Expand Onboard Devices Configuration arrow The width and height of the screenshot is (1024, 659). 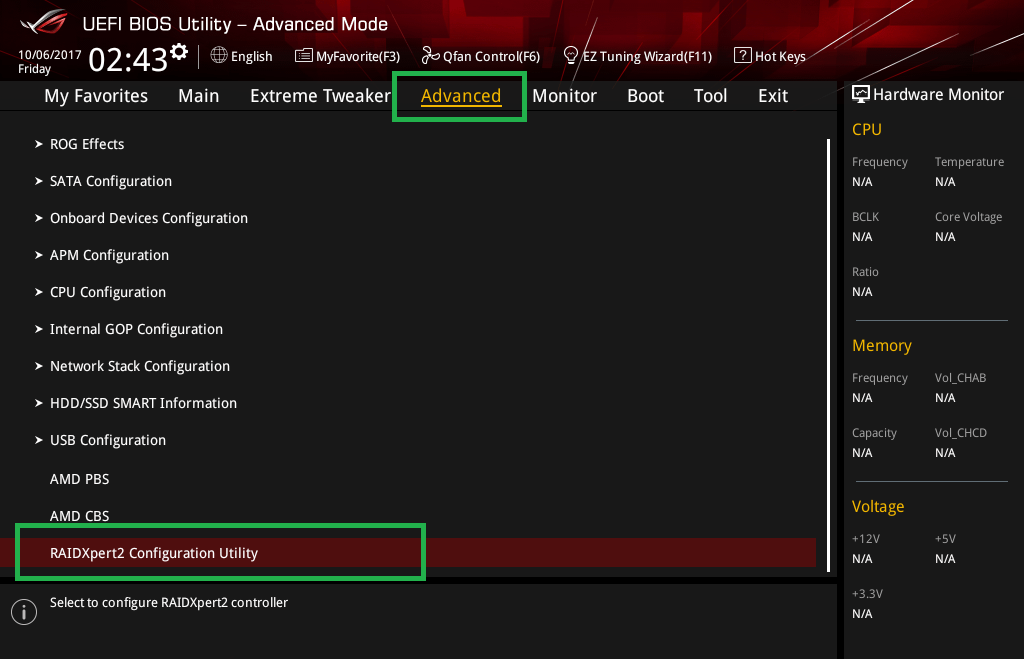tap(39, 218)
